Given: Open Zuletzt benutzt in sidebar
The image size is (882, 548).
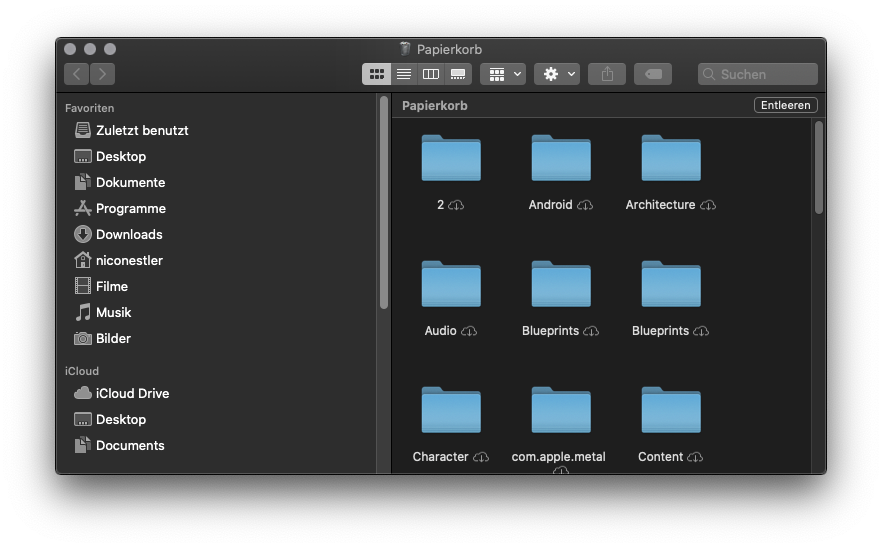Looking at the screenshot, I should [141, 130].
